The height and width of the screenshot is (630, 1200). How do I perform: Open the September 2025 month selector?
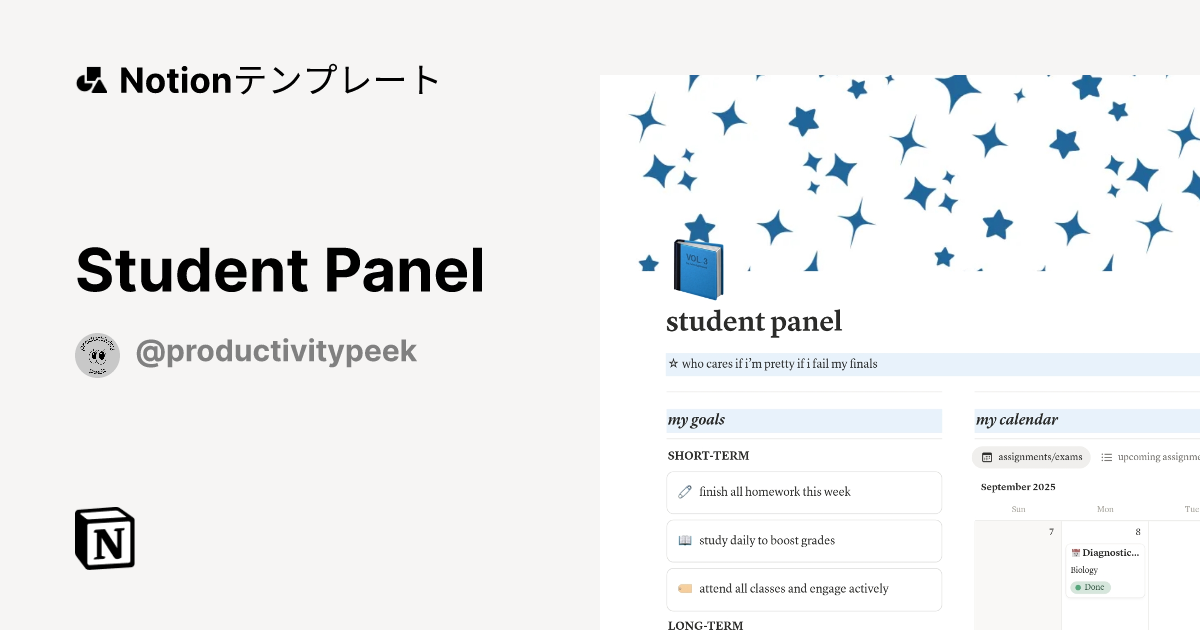[1018, 487]
